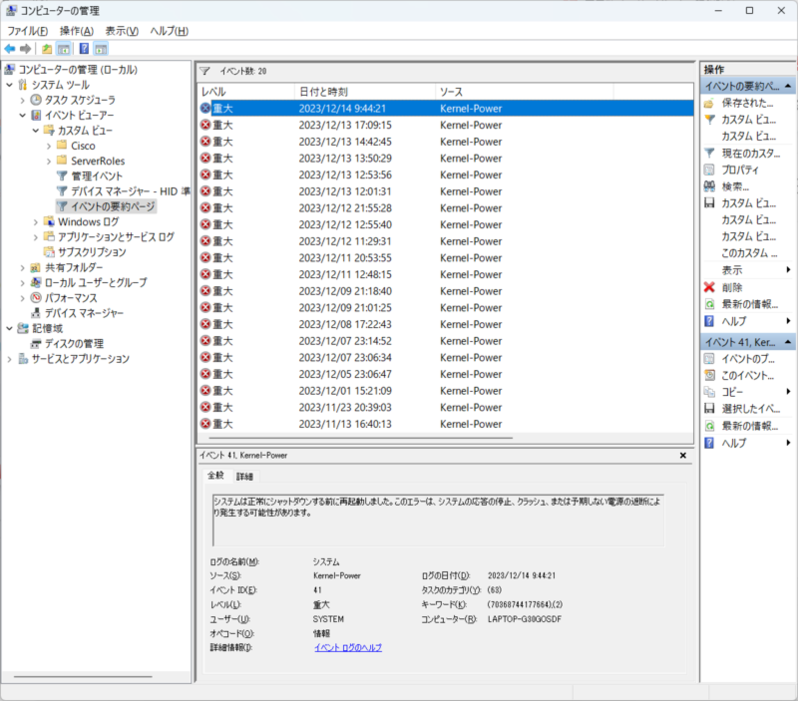Click the red 削除 (Delete) action
This screenshot has width=798, height=701.
pyautogui.click(x=731, y=287)
